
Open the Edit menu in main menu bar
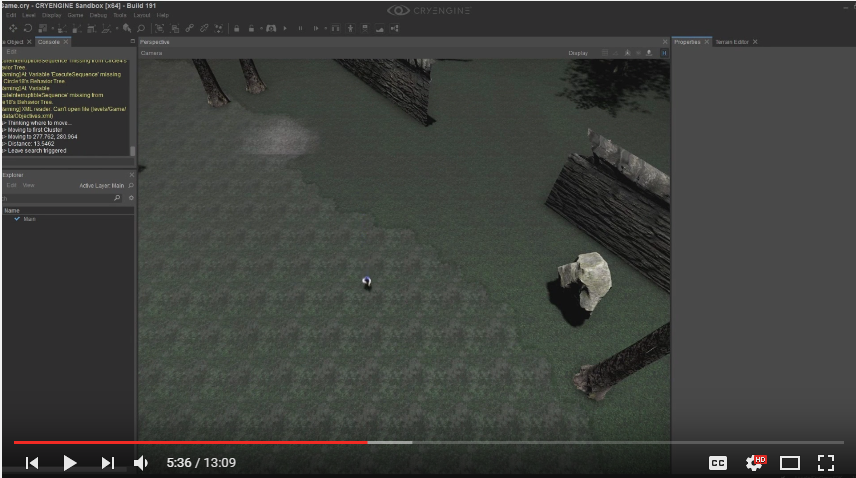[x=11, y=15]
